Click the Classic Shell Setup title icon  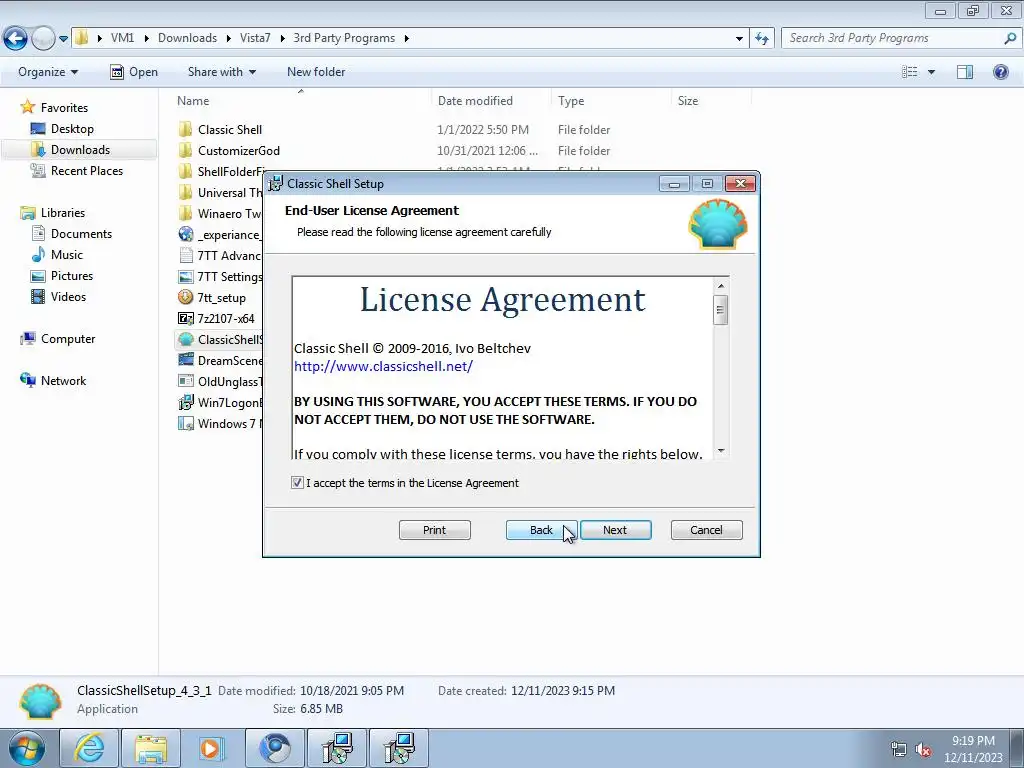pos(276,184)
